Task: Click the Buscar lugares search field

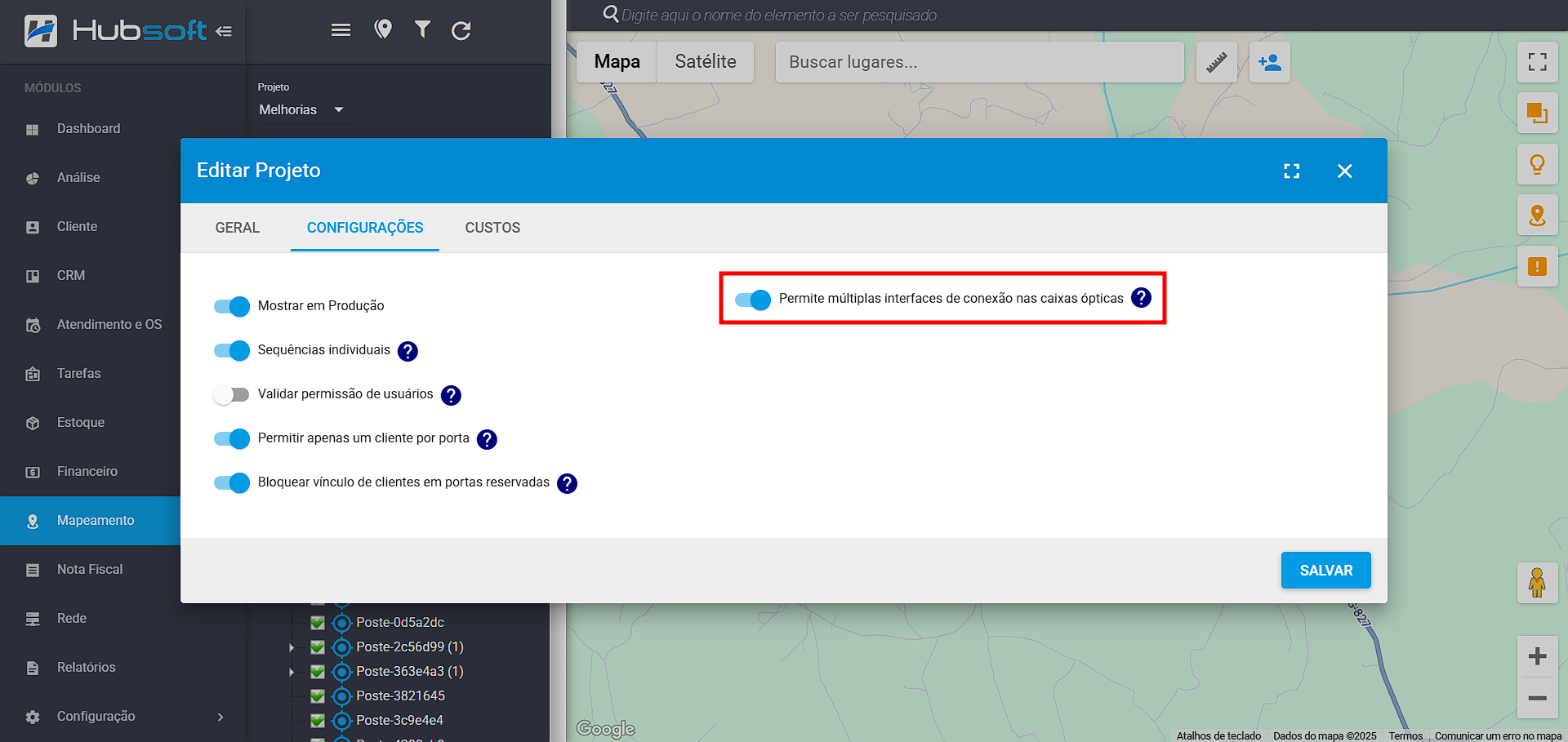Action: [980, 62]
